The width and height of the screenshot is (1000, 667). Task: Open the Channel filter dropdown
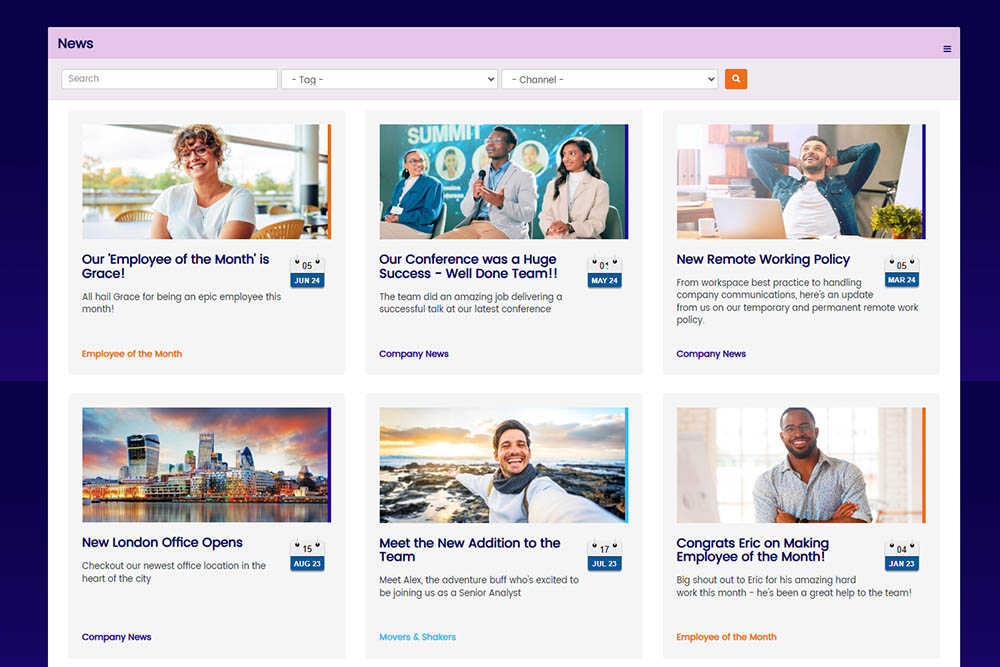point(610,79)
